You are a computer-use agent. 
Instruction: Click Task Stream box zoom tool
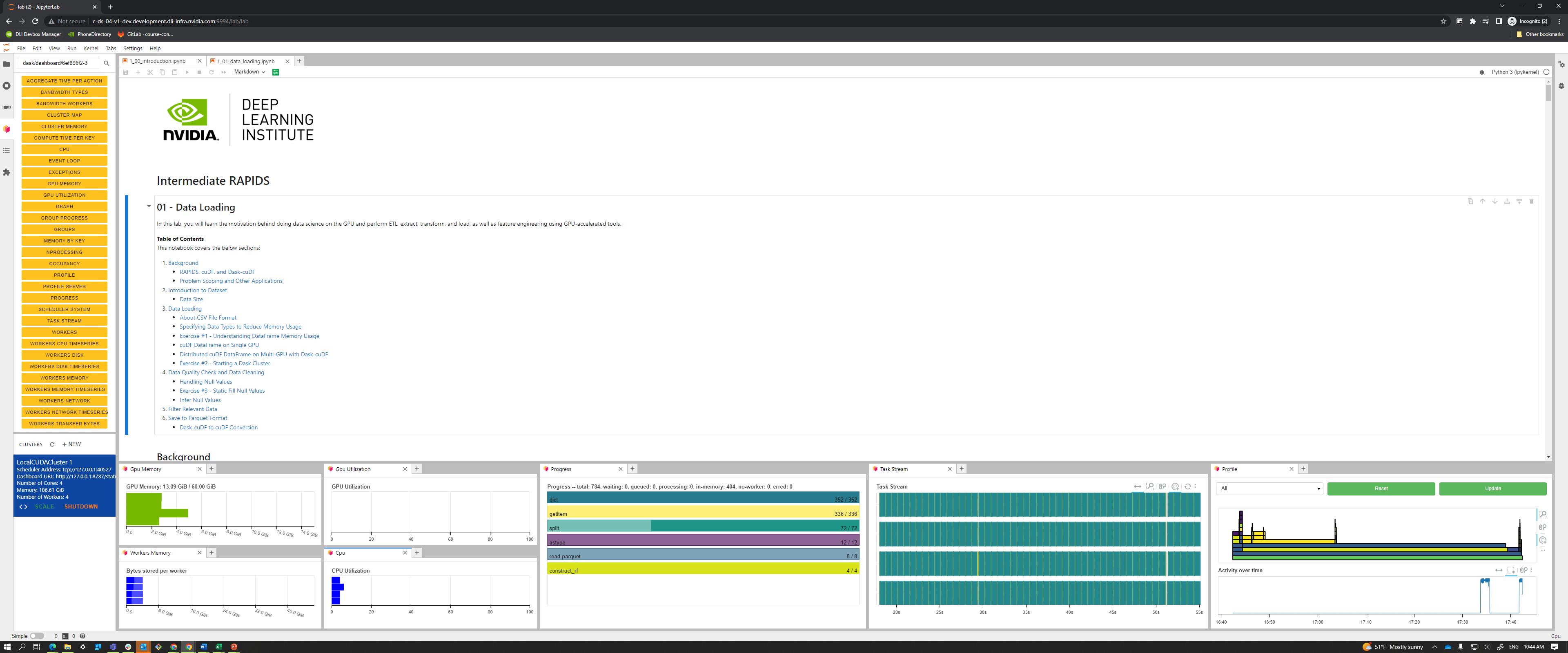tap(1150, 486)
